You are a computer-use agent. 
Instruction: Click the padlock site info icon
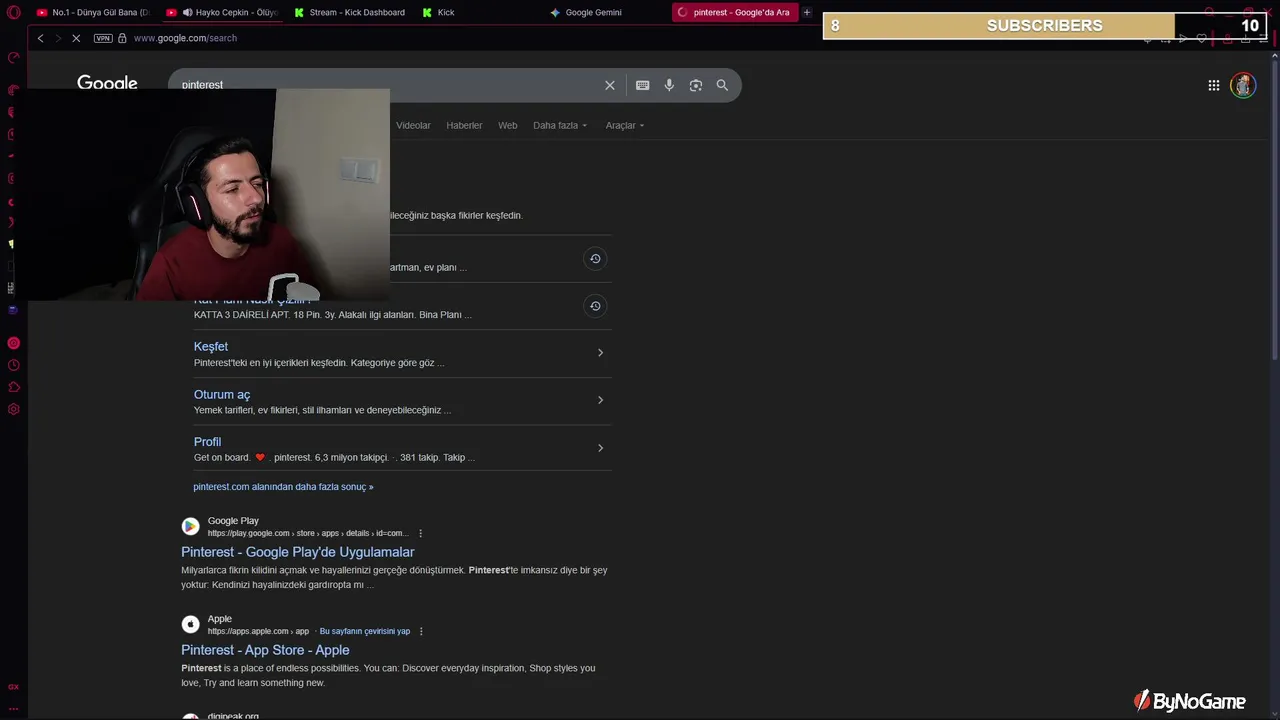click(122, 38)
